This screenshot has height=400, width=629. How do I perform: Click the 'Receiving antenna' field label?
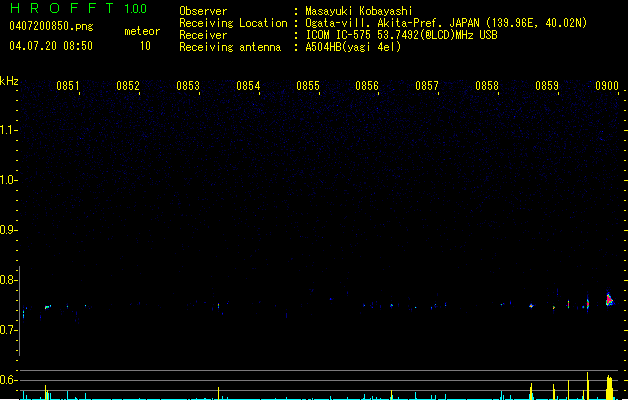point(230,47)
